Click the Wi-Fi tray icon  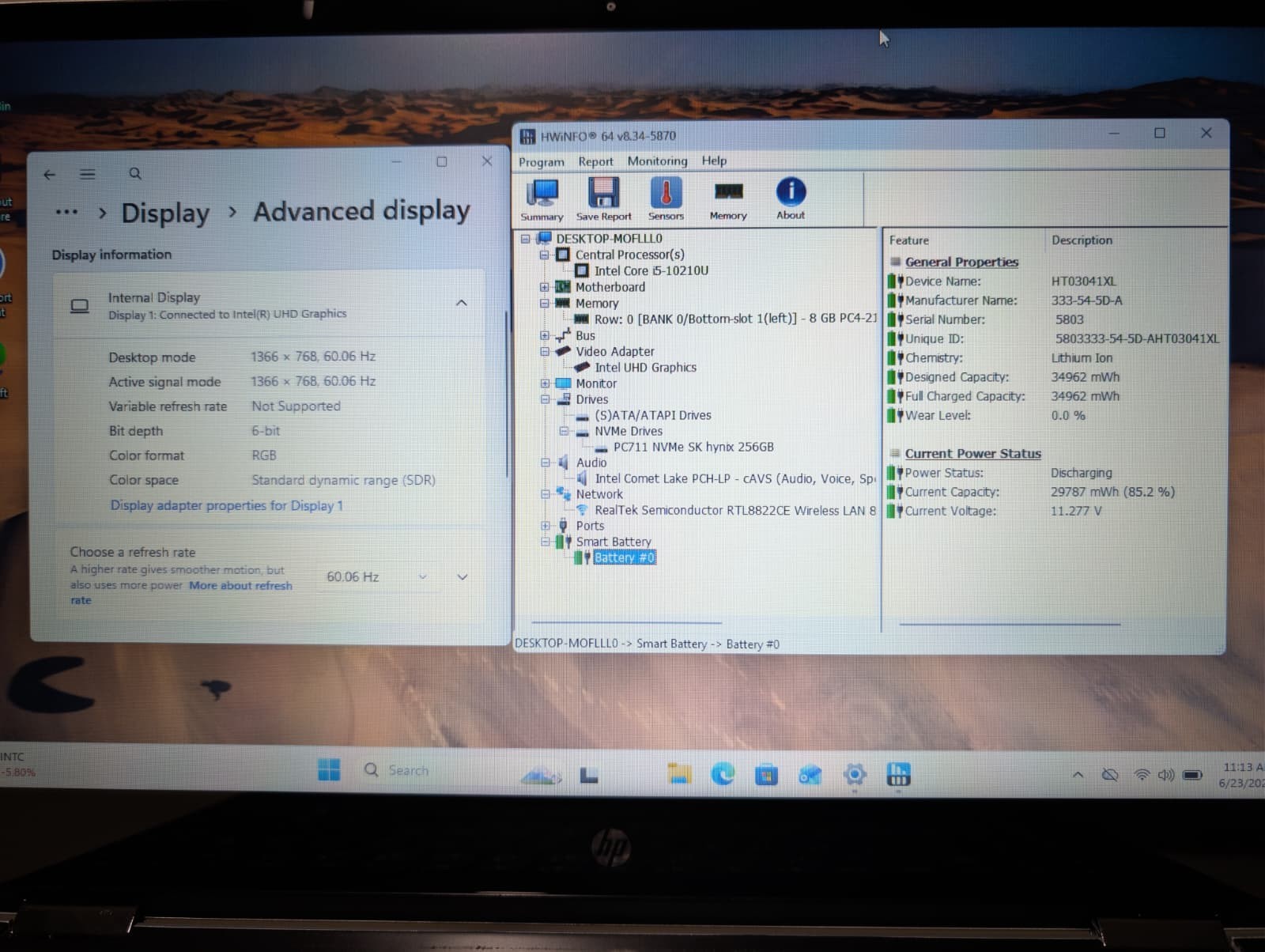click(x=1142, y=775)
